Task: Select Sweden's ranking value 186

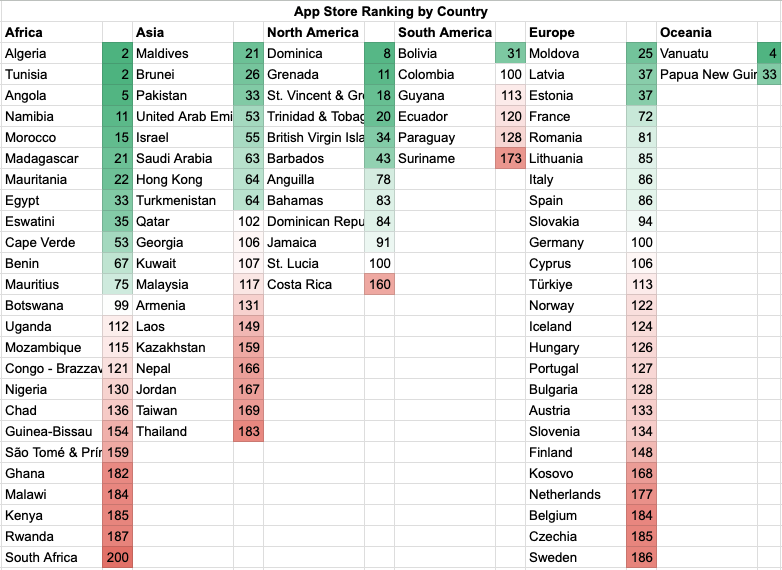Action: point(641,558)
